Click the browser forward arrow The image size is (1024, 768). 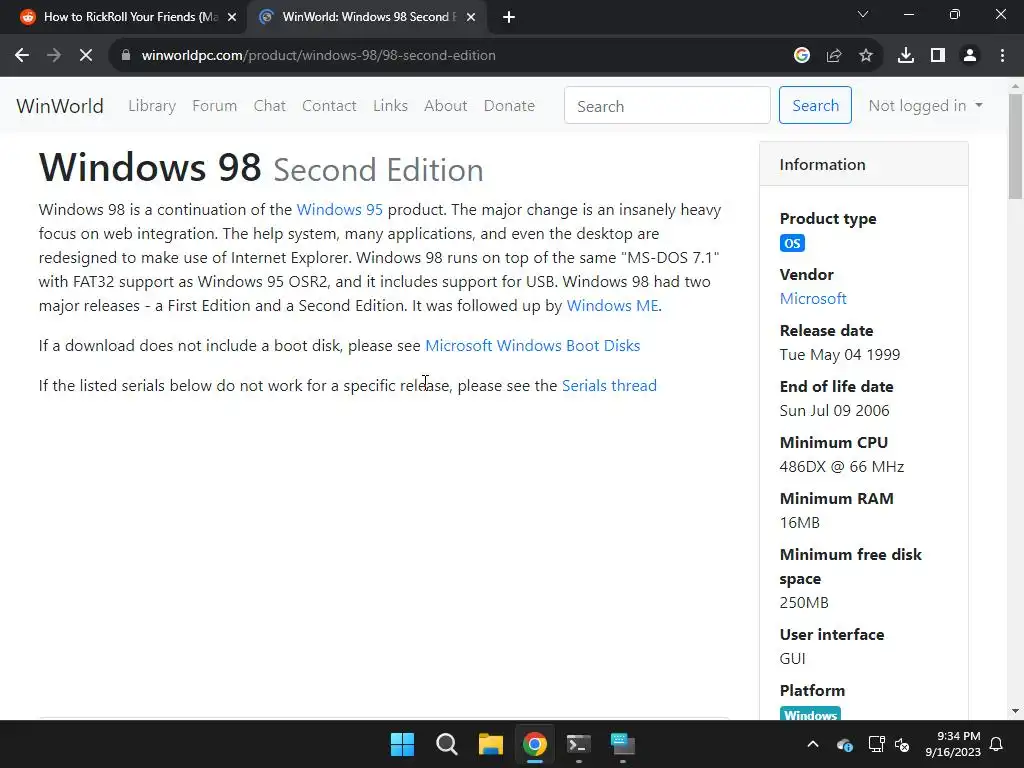point(54,56)
